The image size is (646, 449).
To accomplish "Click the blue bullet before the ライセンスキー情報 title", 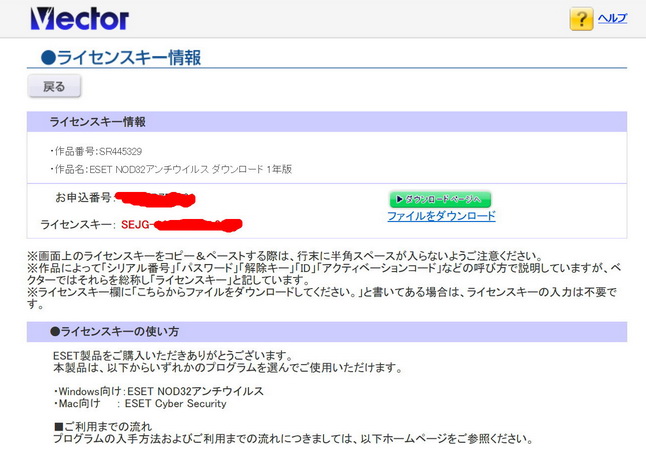I will 48,58.
